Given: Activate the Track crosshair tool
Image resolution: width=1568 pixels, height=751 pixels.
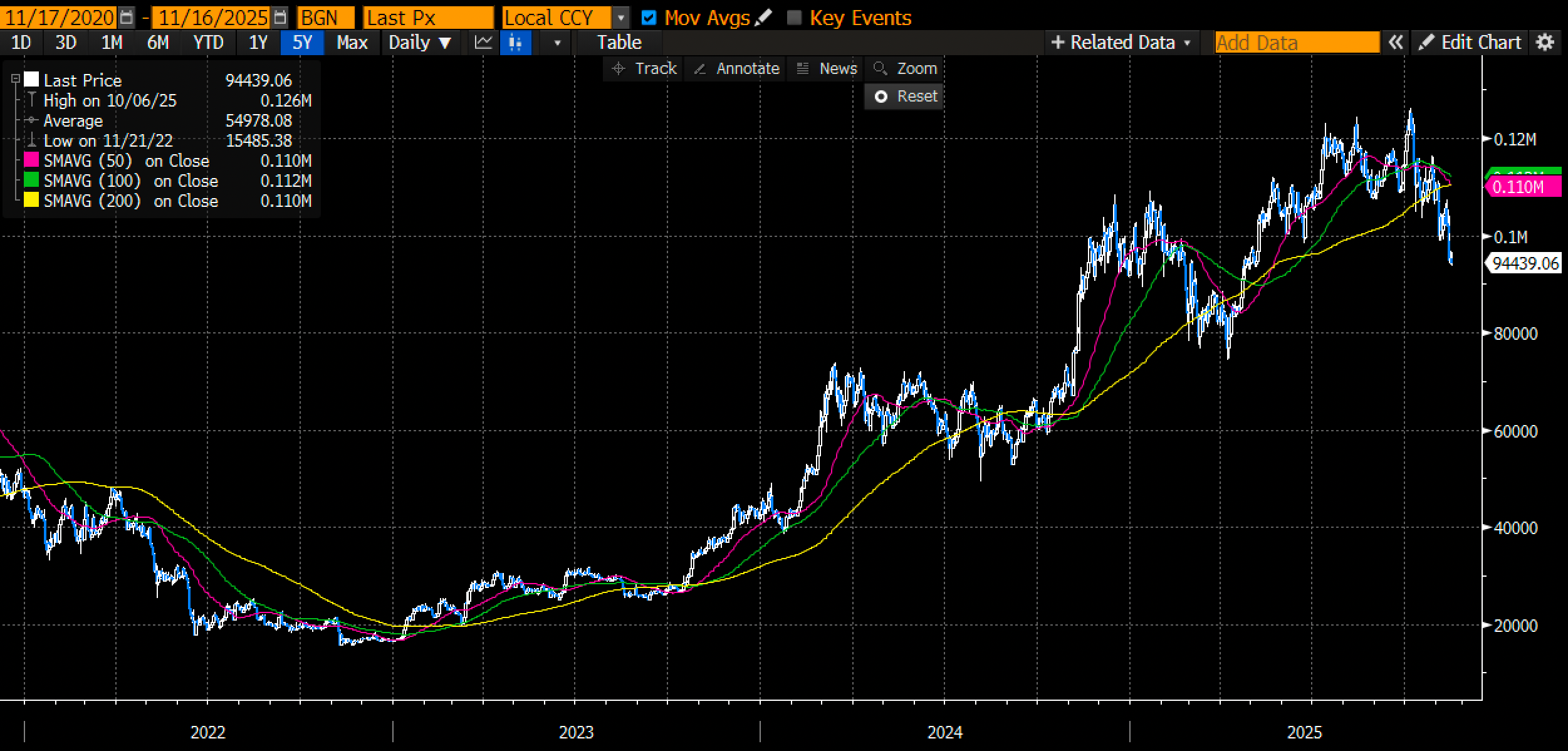Looking at the screenshot, I should pyautogui.click(x=644, y=68).
